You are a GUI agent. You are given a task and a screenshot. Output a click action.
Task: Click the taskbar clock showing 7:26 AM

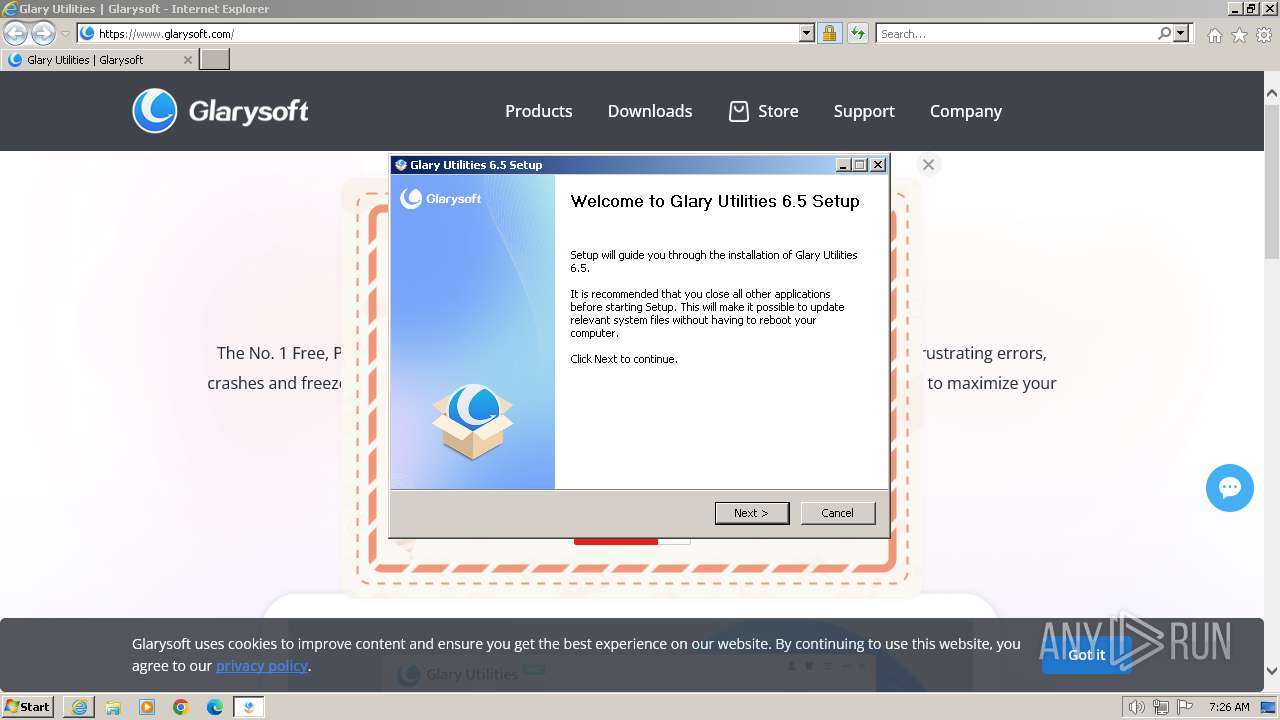[x=1229, y=707]
